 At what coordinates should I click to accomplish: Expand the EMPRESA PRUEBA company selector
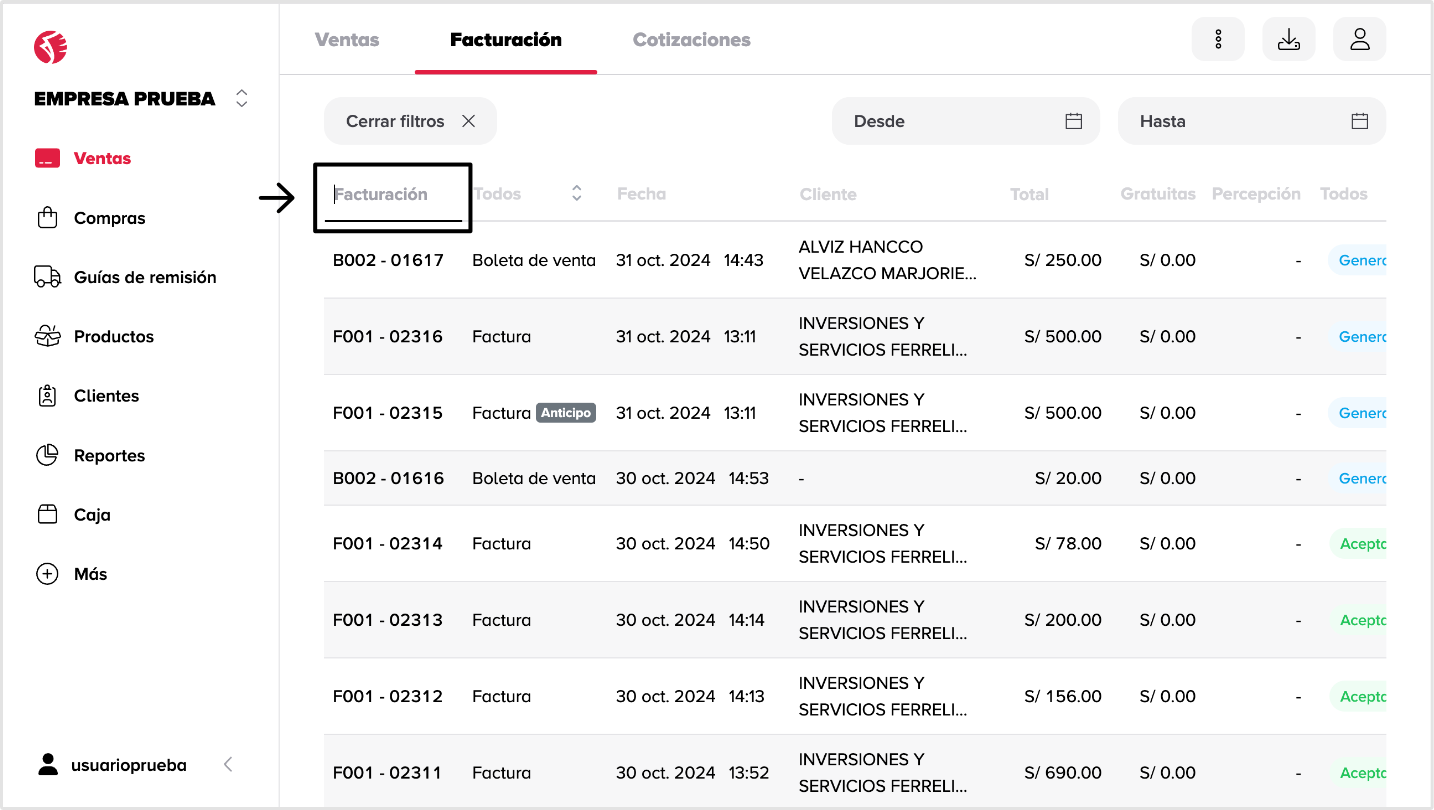(x=241, y=99)
